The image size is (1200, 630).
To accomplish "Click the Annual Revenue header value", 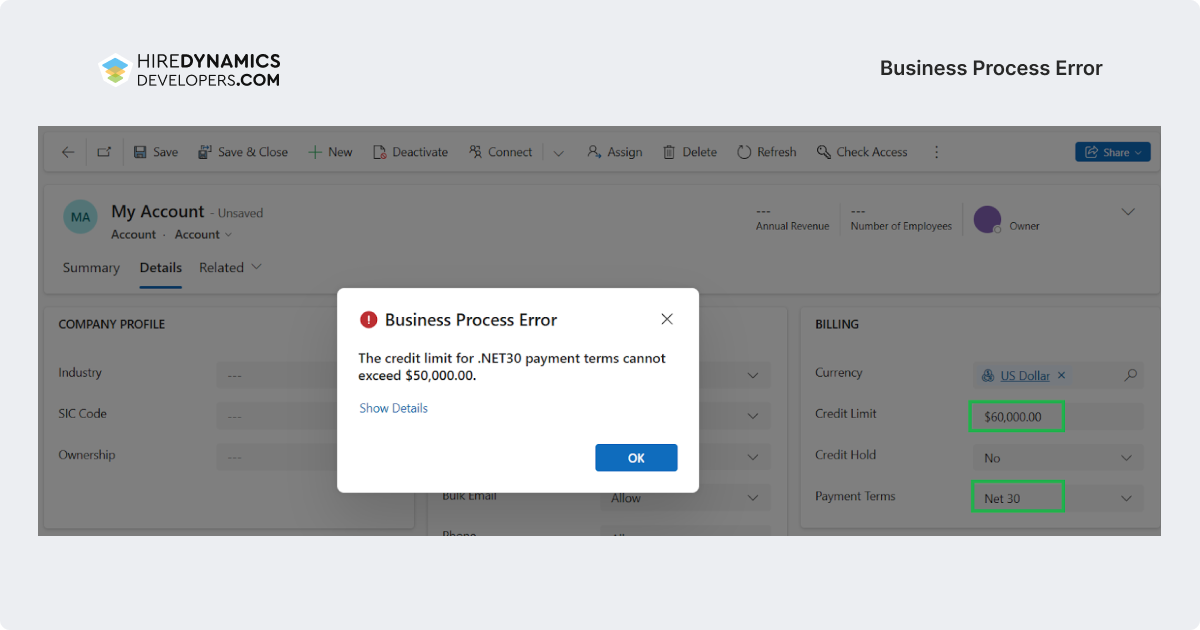I will tap(764, 211).
